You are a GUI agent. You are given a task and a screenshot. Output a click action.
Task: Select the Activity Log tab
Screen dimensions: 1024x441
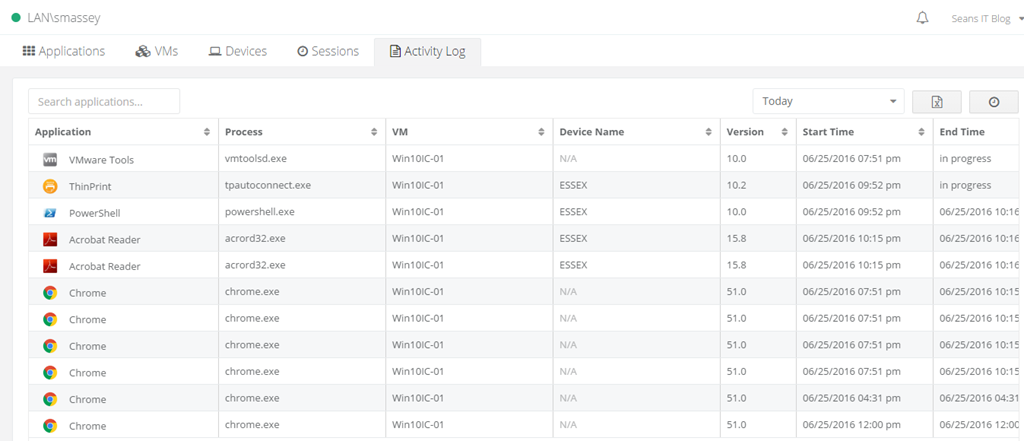tap(427, 52)
